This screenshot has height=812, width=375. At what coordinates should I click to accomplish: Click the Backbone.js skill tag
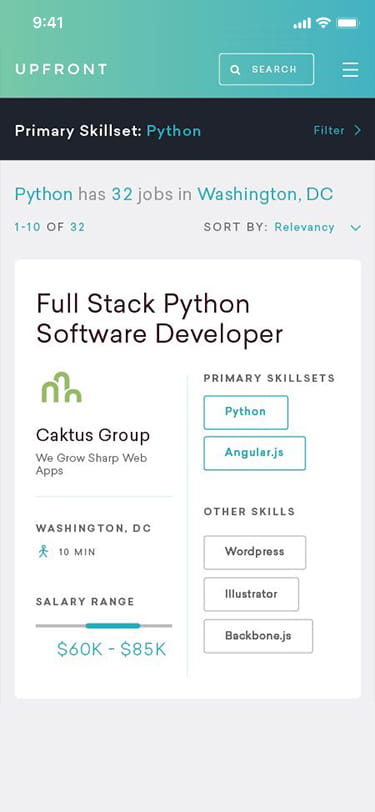(x=258, y=636)
